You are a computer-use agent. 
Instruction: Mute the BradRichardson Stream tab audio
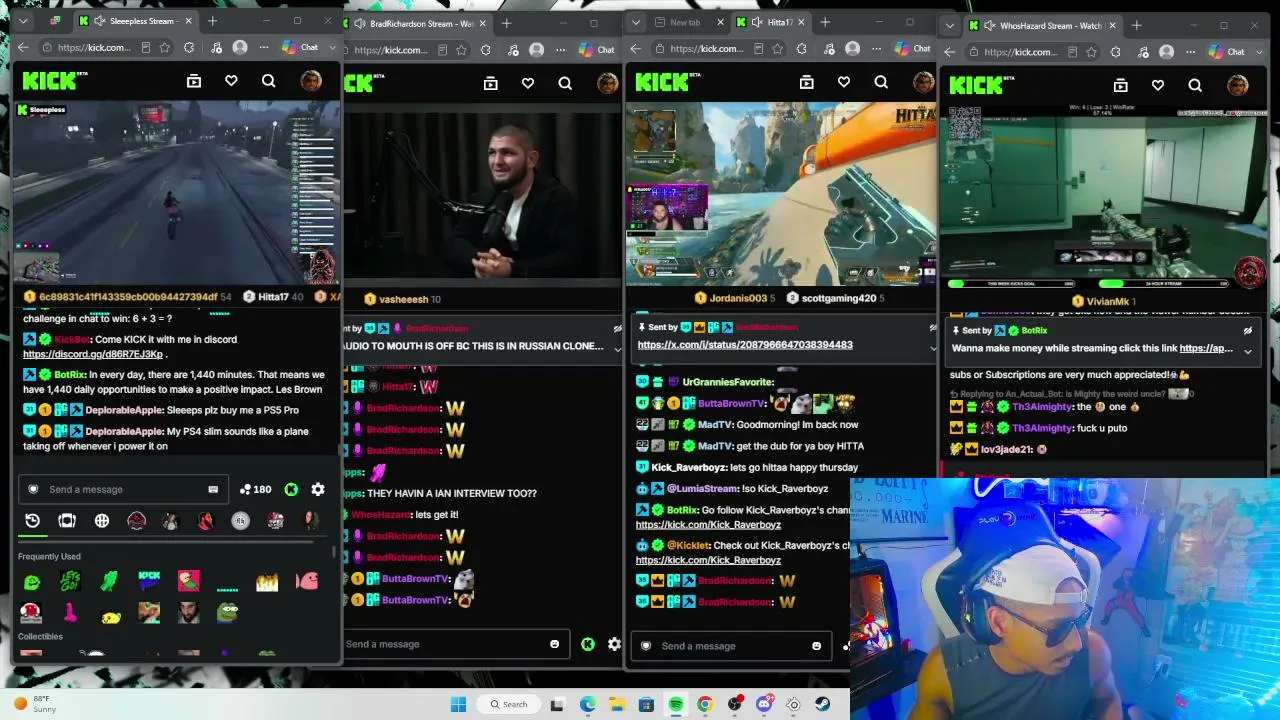click(360, 23)
